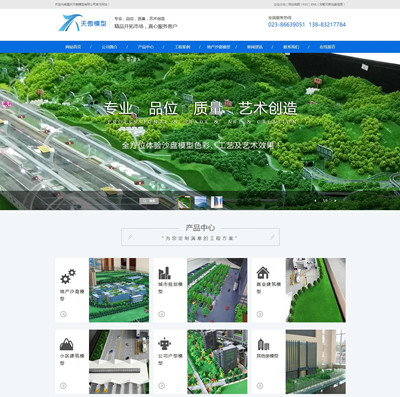The image size is (400, 397).
Task: Click the circled arrow under 地产沙盘模型
Action: pos(63,314)
